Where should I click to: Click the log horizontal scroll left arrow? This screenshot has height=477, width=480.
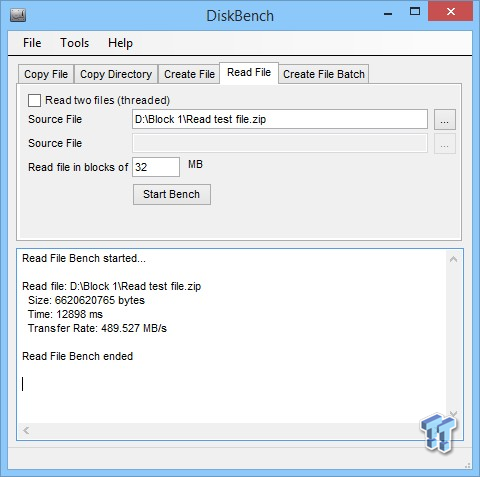[26, 431]
